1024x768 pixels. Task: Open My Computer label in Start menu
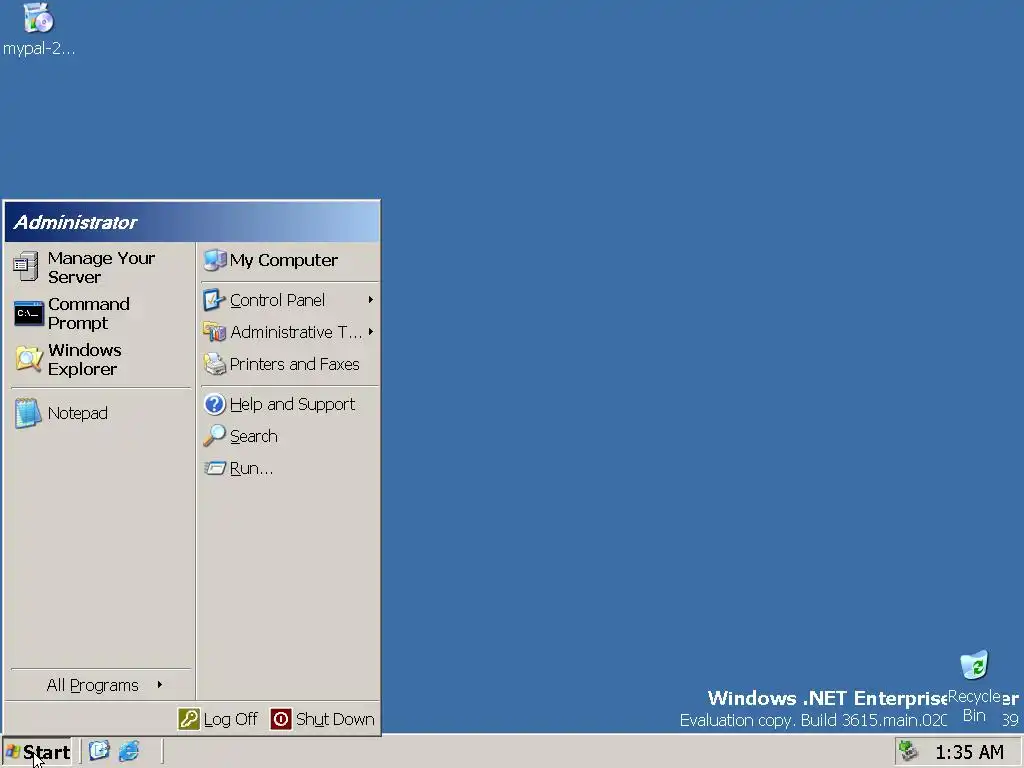pyautogui.click(x=283, y=260)
